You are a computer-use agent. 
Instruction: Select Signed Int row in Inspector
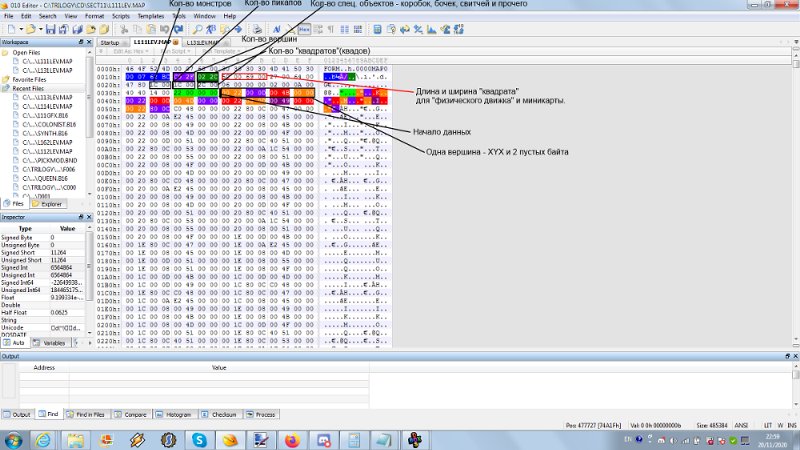tap(42, 267)
